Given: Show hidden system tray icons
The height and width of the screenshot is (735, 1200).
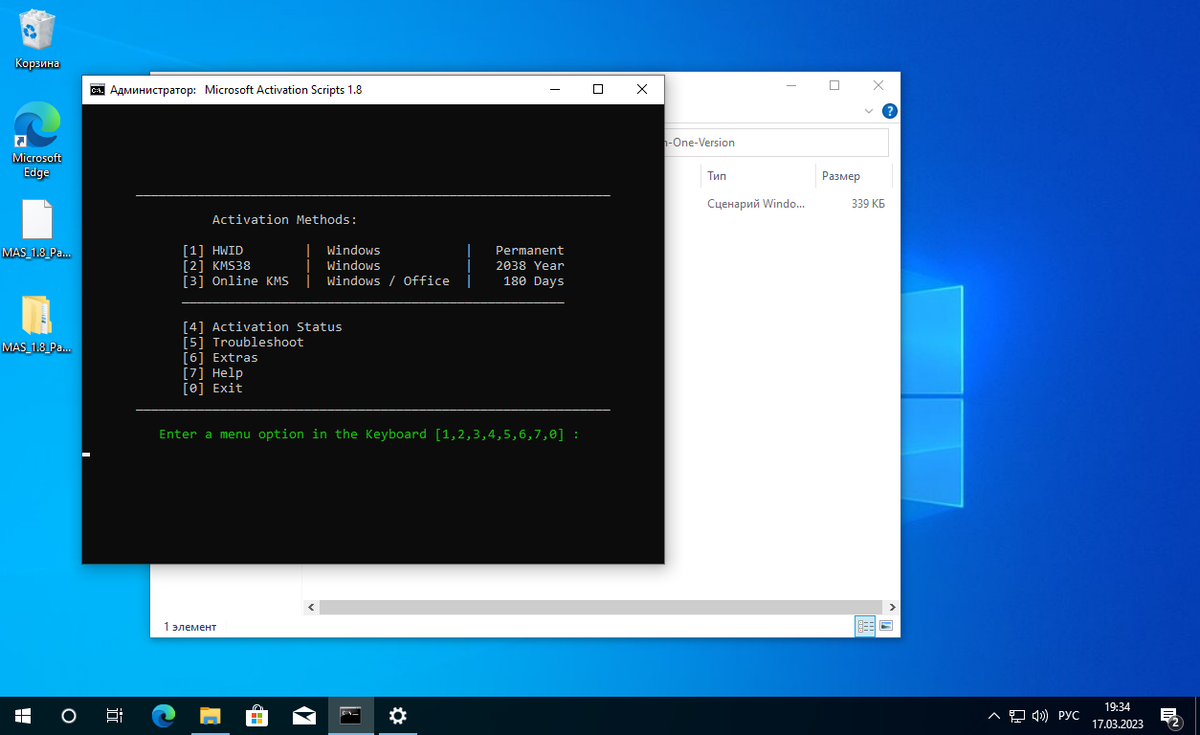Looking at the screenshot, I should [x=994, y=715].
